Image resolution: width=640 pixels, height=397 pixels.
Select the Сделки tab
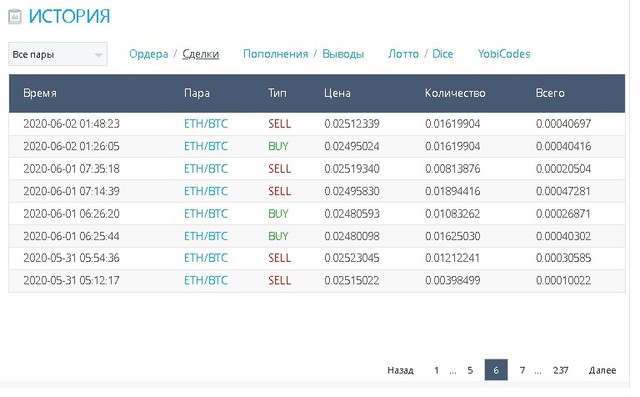tap(200, 54)
